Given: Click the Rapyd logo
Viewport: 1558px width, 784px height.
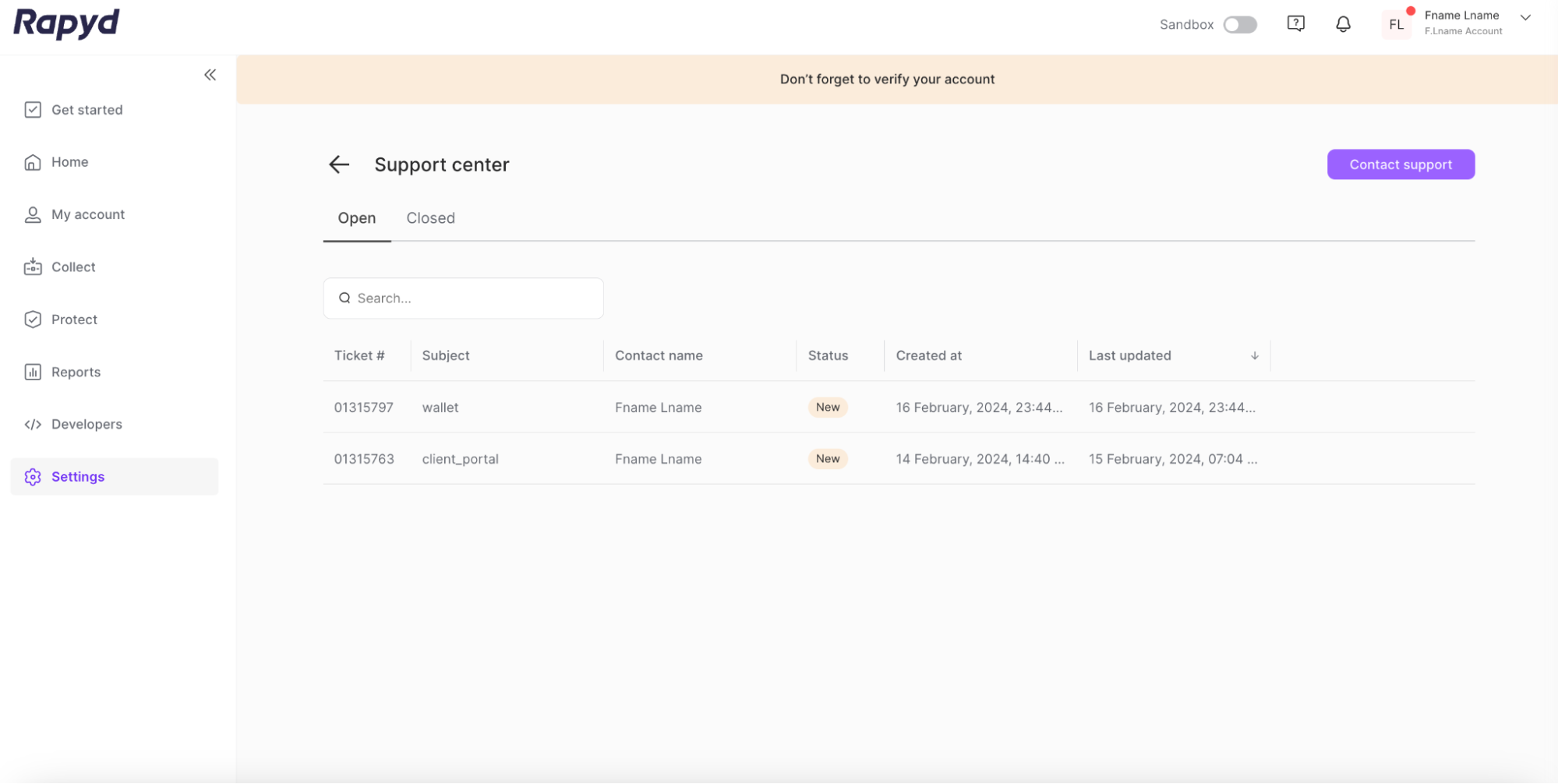Looking at the screenshot, I should [65, 24].
